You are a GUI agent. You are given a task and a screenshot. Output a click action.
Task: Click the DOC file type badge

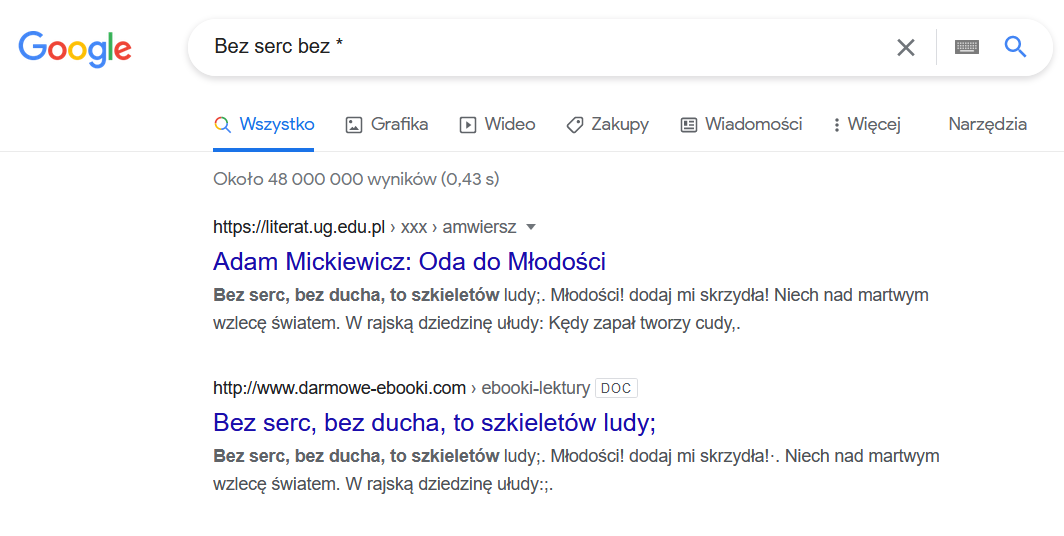click(616, 388)
